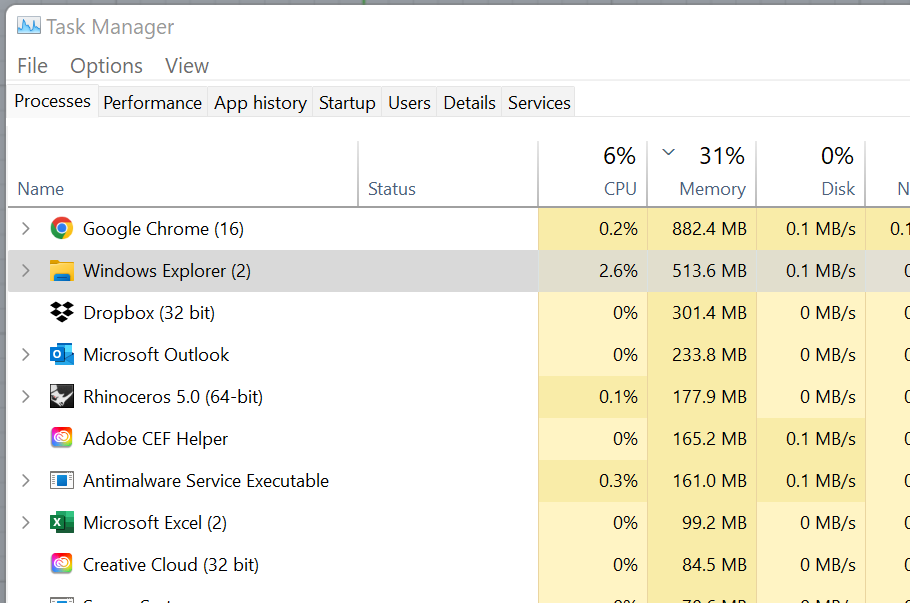This screenshot has height=603, width=910.
Task: Click the 513.6 MB memory value
Action: pyautogui.click(x=709, y=270)
